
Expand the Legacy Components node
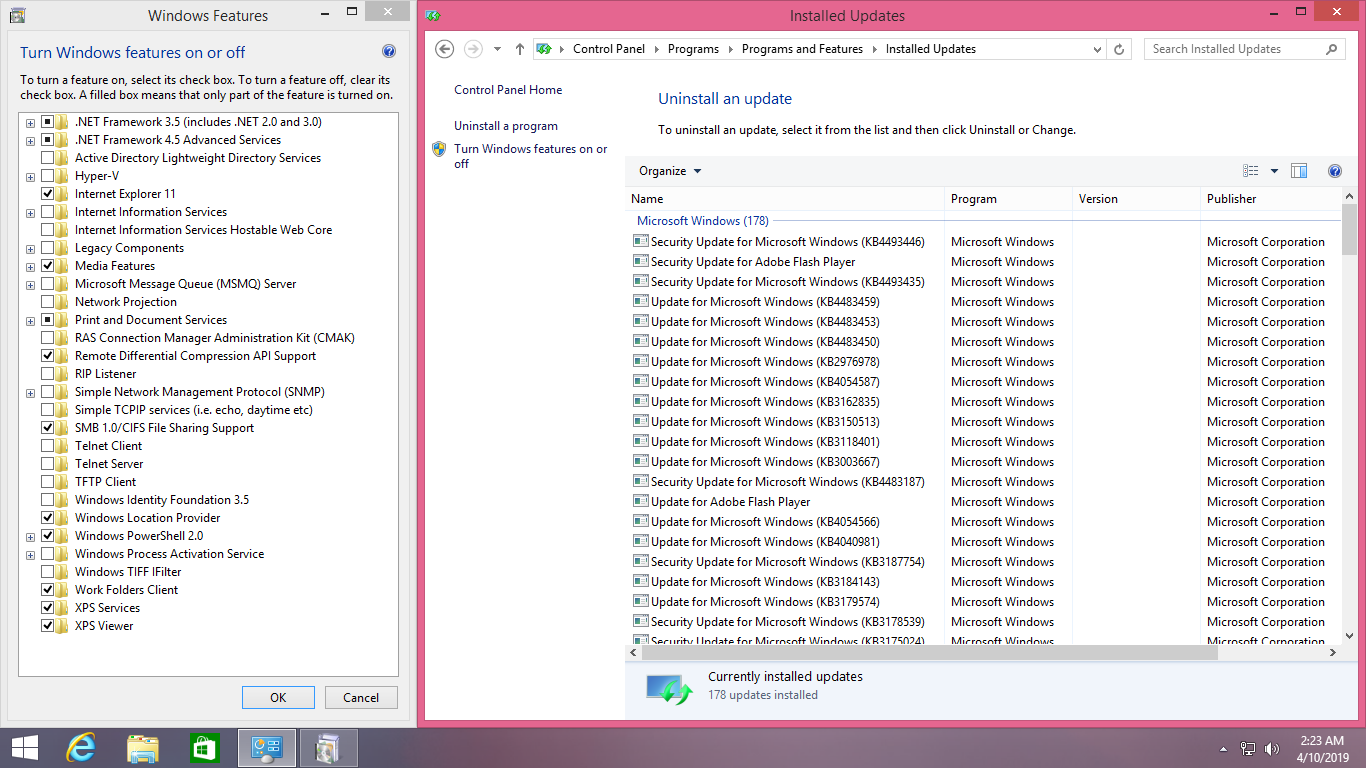(x=31, y=249)
